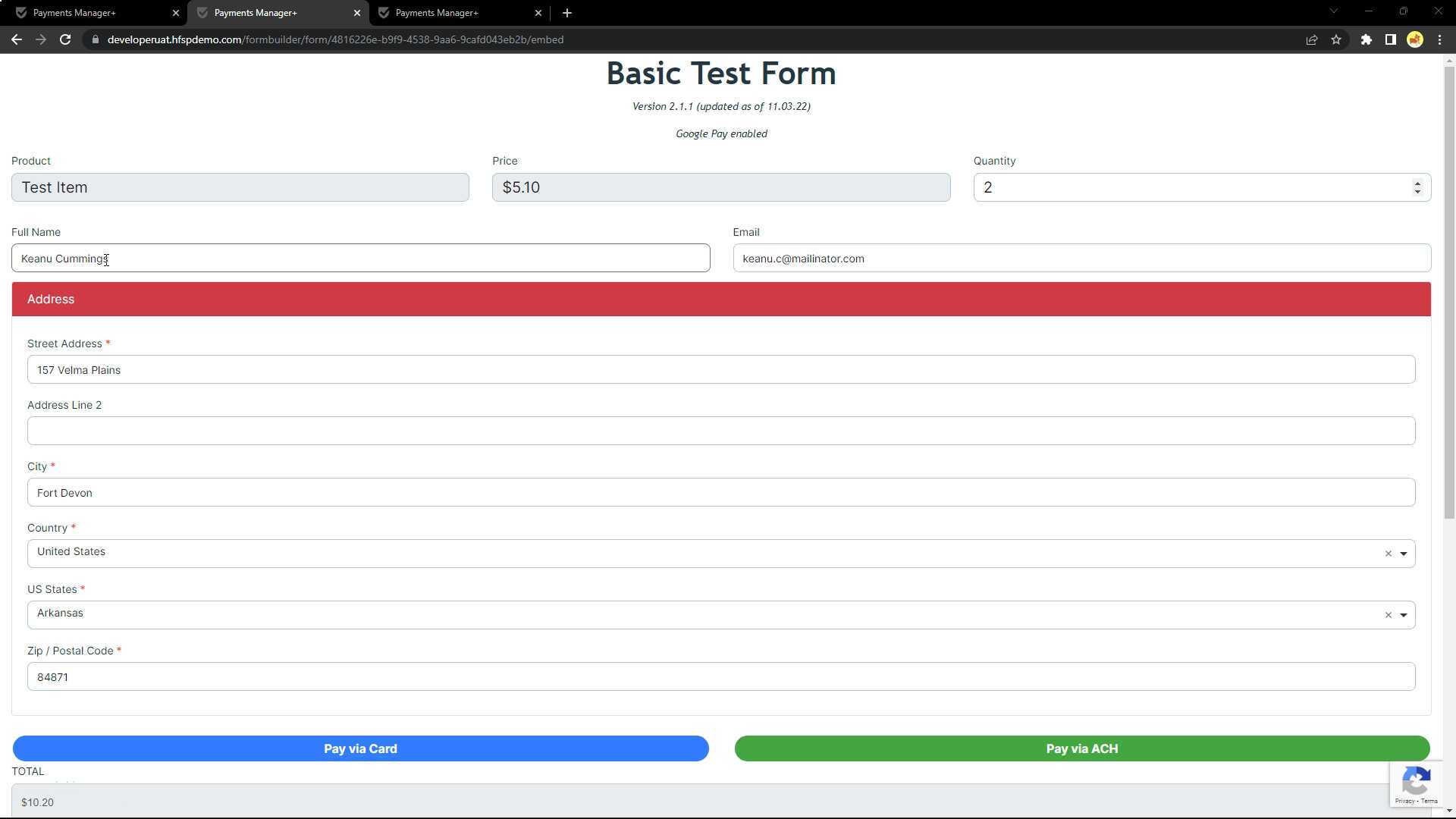Toggle the browser side panel icon
This screenshot has height=819, width=1456.
tap(1390, 39)
